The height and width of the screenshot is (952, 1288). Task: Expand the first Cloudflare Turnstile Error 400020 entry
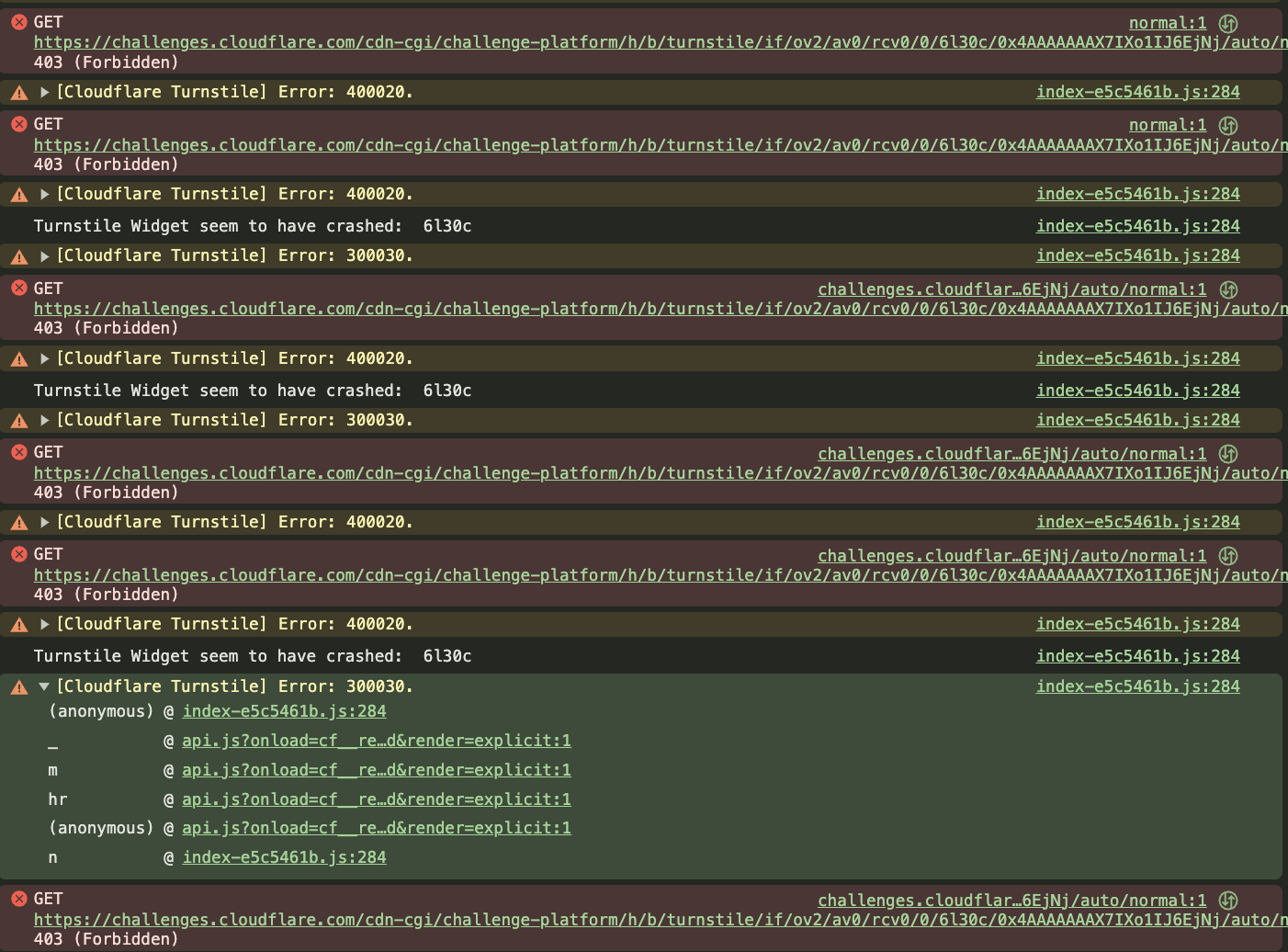click(x=44, y=92)
